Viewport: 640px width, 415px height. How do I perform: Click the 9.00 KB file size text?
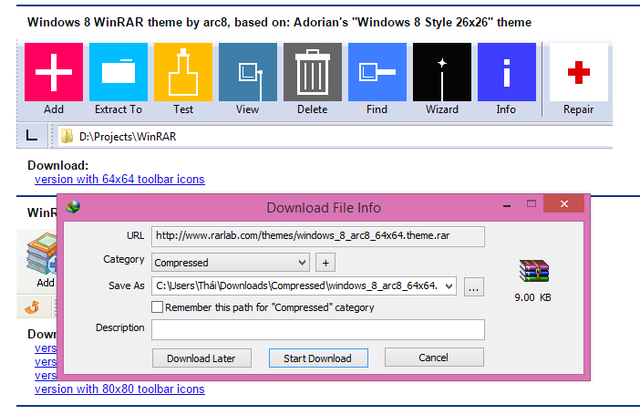pyautogui.click(x=533, y=297)
